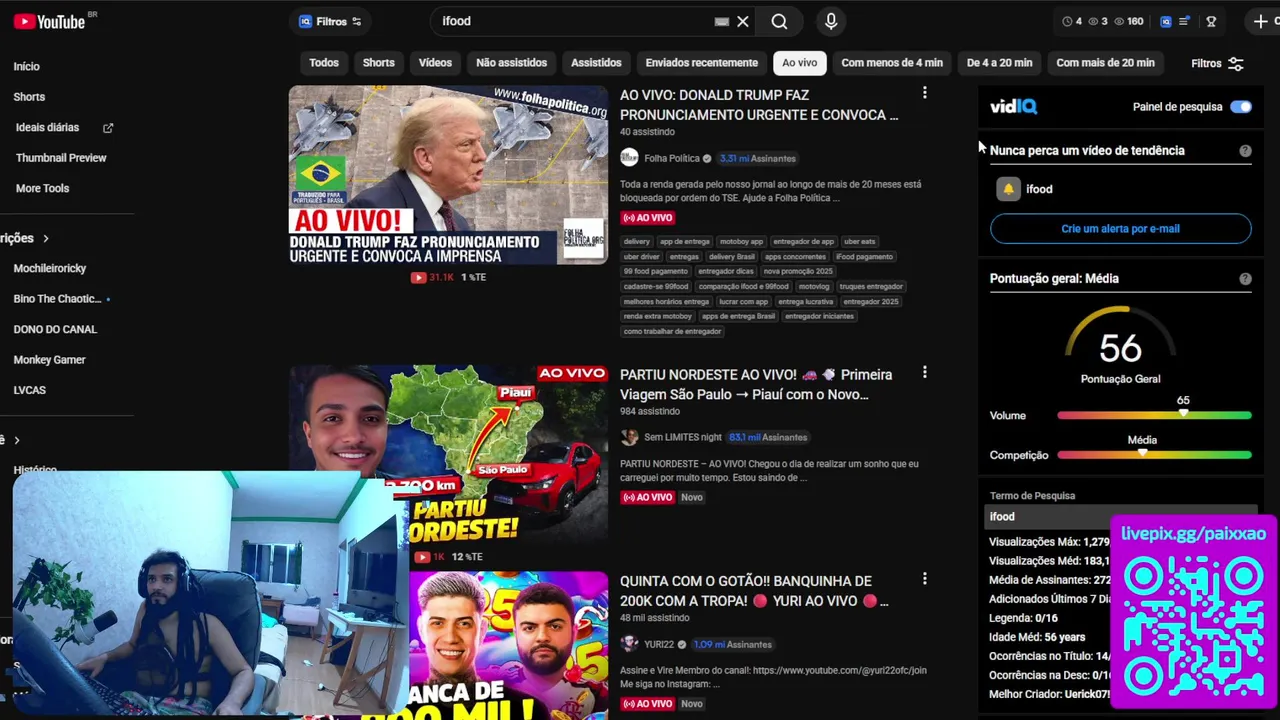
Task: Expand the sidebar section chevron below LVCAS
Action: [x=17, y=440]
